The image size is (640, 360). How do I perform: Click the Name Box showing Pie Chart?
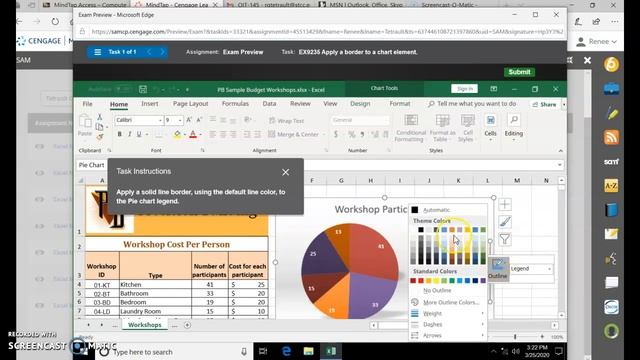tap(91, 165)
